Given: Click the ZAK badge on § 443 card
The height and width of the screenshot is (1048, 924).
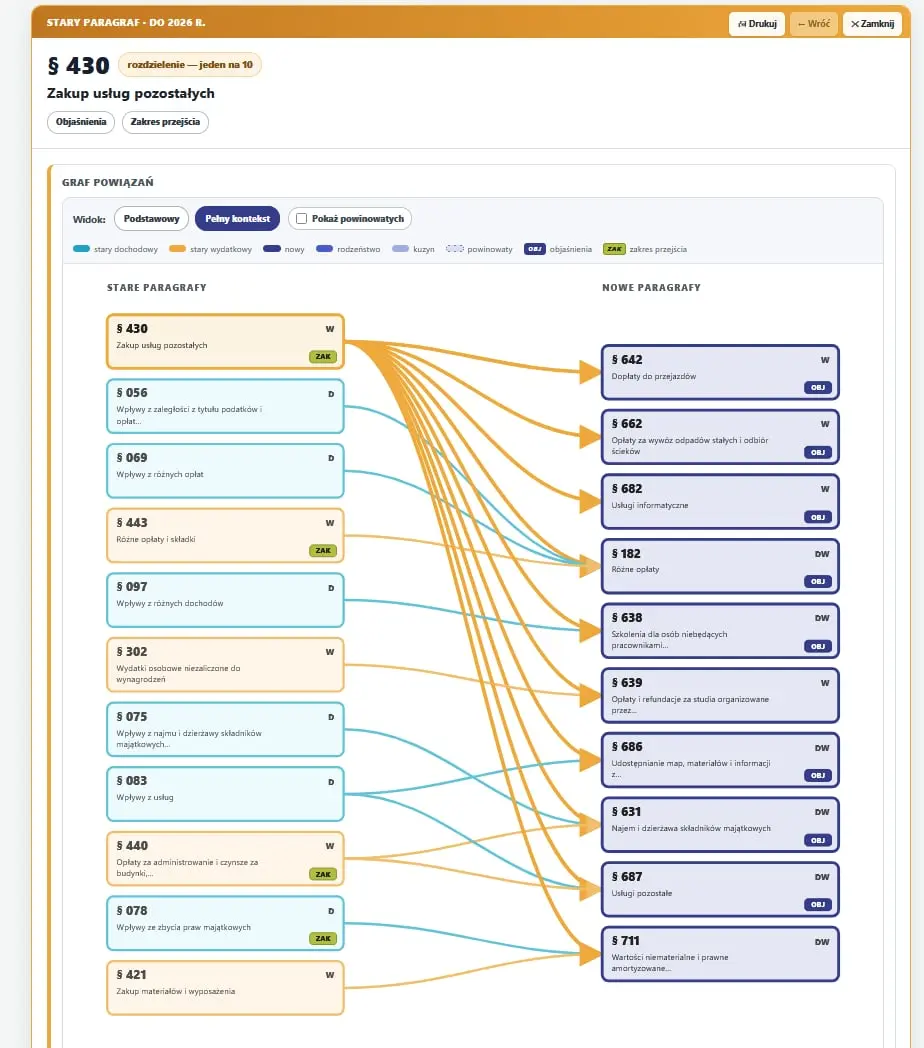Looking at the screenshot, I should (x=323, y=551).
